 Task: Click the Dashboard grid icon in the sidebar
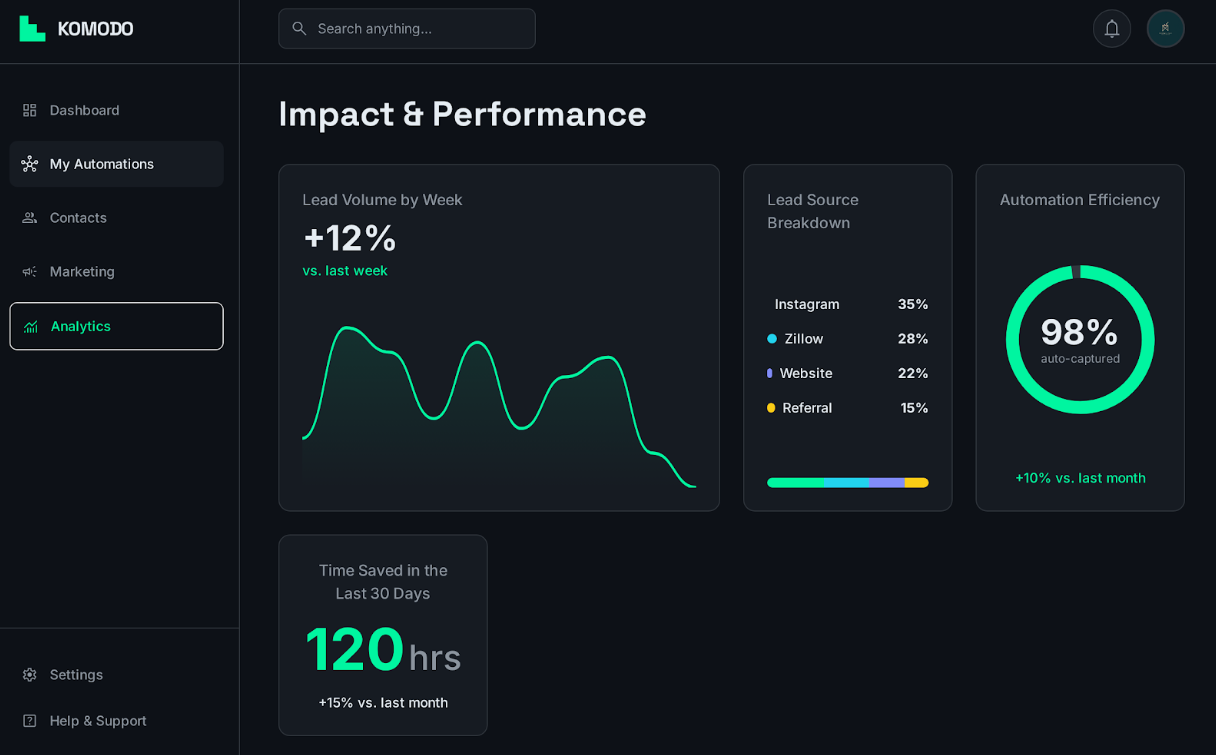tap(30, 110)
